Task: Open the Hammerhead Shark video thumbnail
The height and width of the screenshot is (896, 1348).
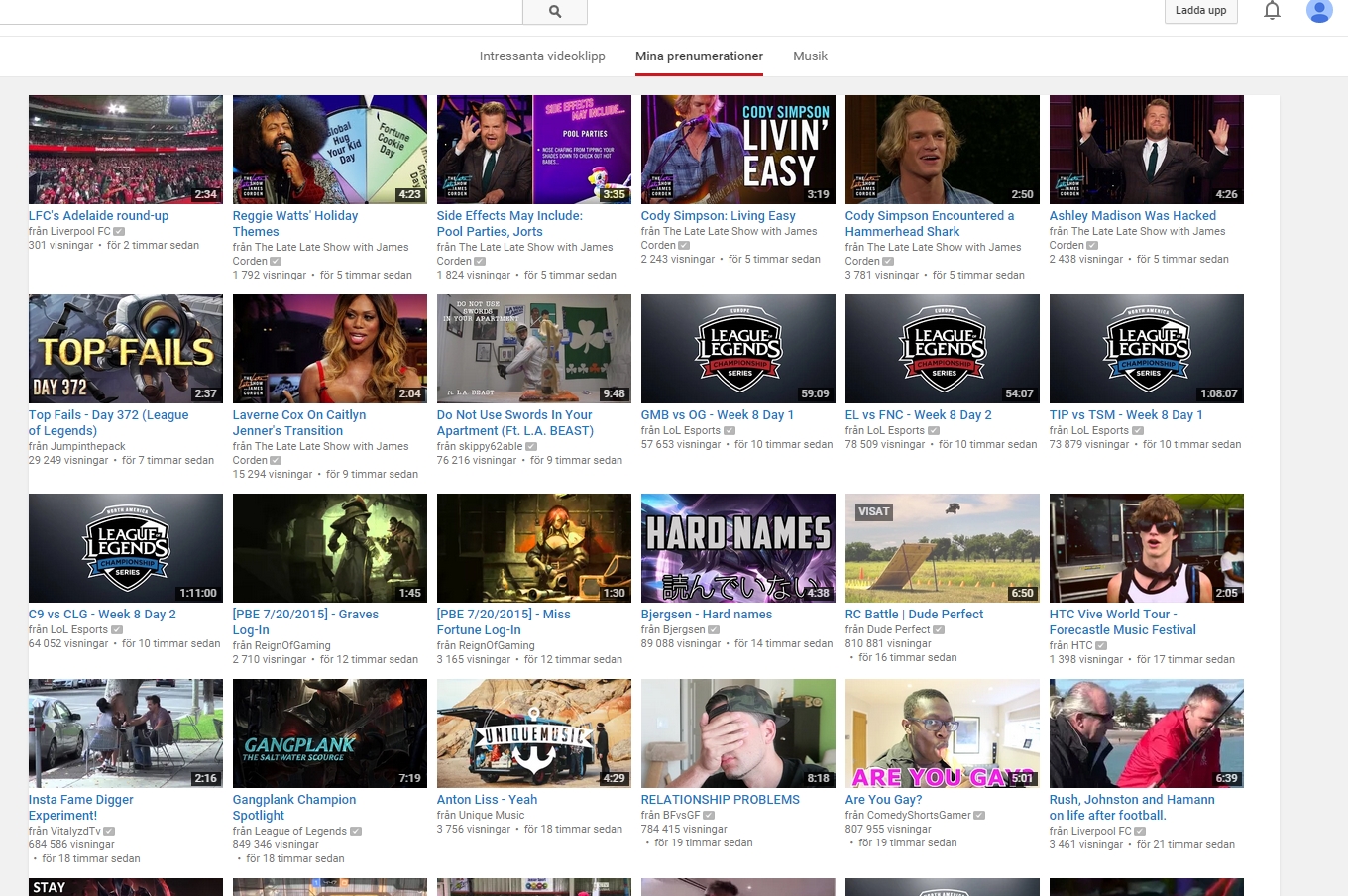Action: coord(943,150)
